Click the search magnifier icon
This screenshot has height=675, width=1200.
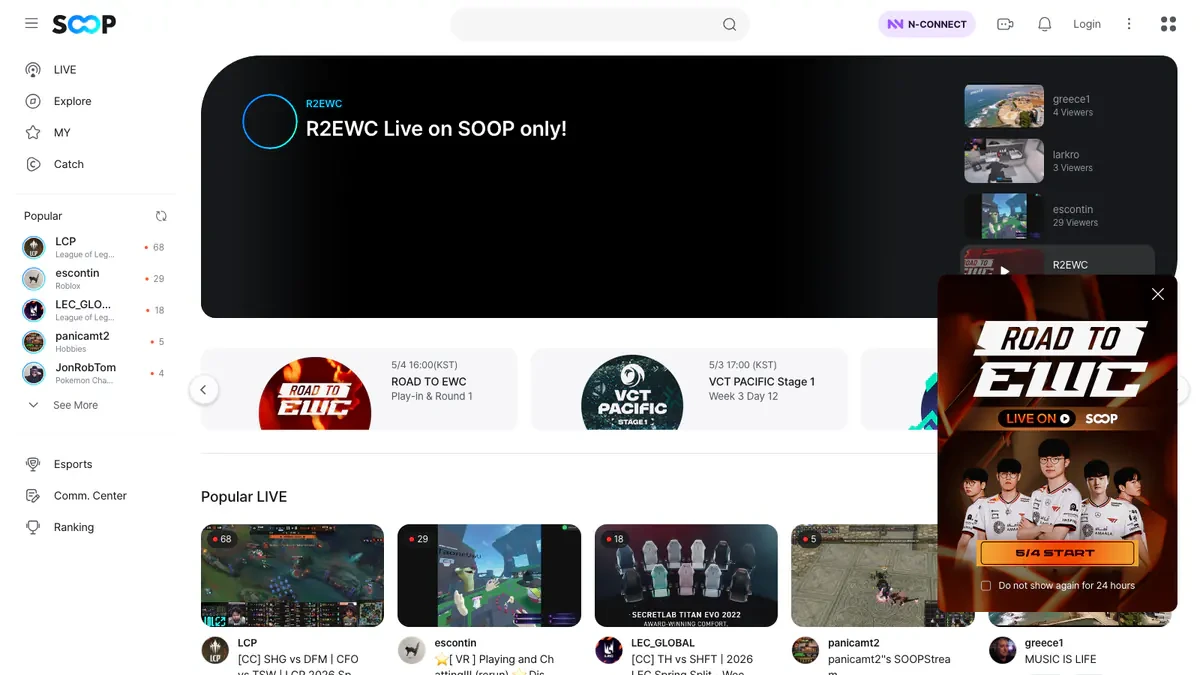click(729, 25)
